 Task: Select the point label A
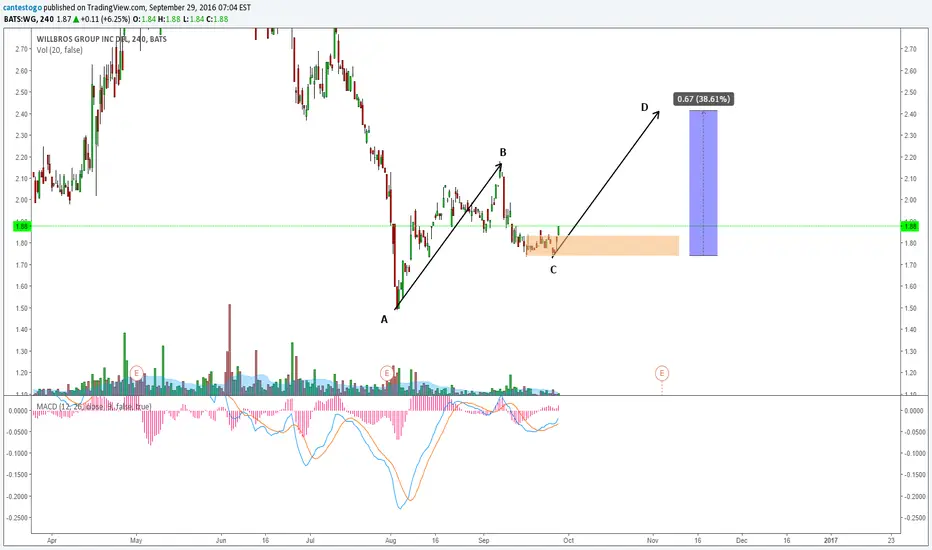pos(384,319)
